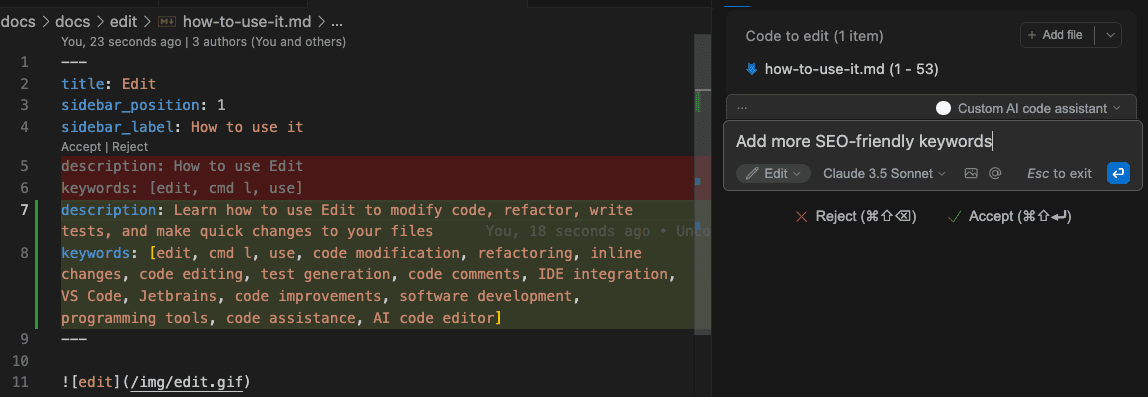Click the Markdown file icon in breadcrumbs

166,21
